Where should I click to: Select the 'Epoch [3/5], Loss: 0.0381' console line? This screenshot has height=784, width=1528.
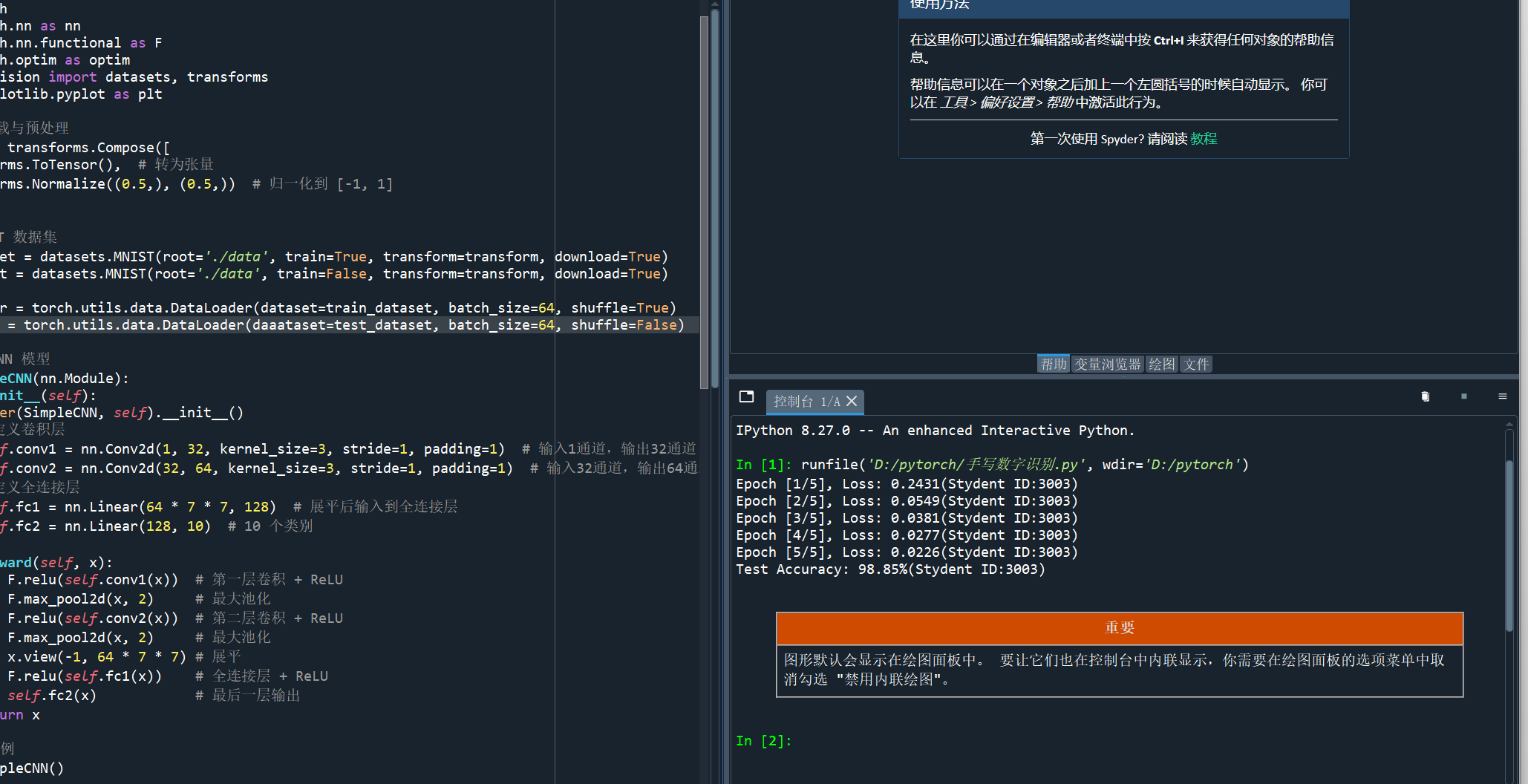[x=907, y=518]
